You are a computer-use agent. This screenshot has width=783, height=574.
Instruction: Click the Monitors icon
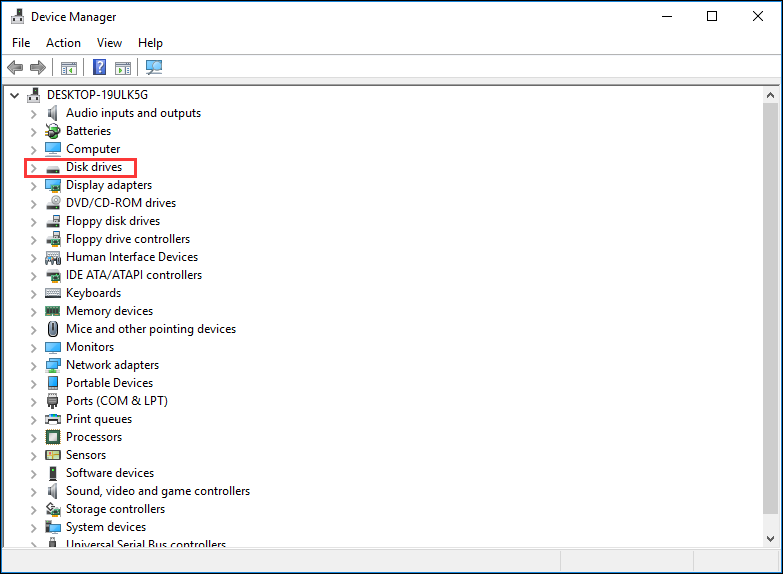pyautogui.click(x=52, y=347)
